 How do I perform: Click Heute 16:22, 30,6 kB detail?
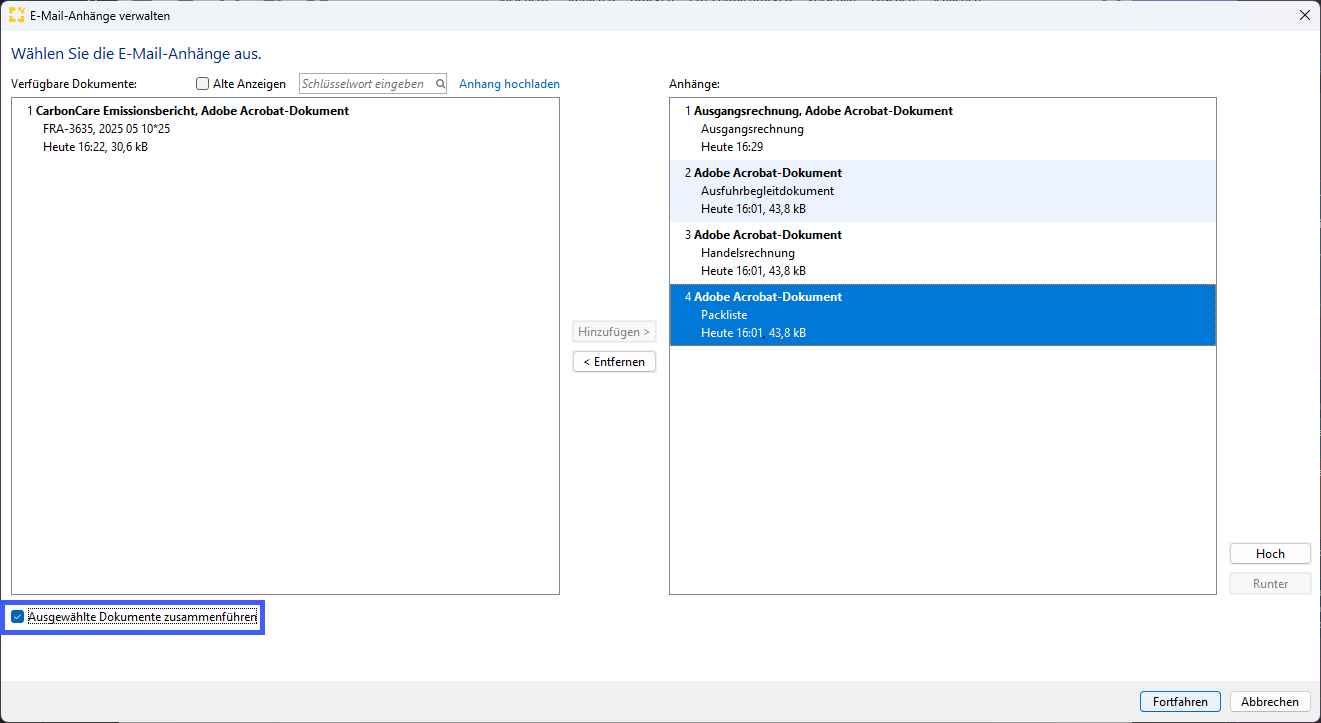[x=96, y=147]
